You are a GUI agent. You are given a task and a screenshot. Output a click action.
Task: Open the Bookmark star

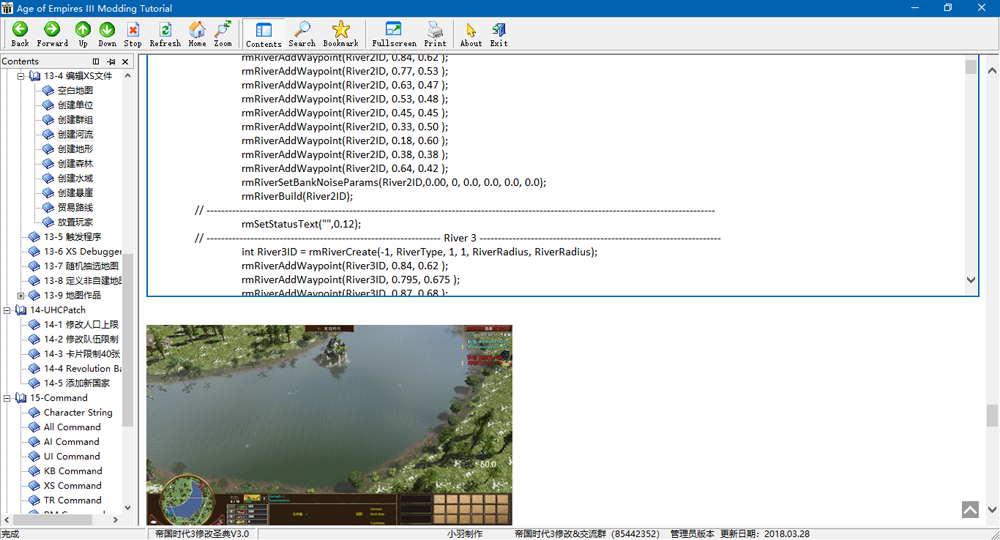(341, 34)
